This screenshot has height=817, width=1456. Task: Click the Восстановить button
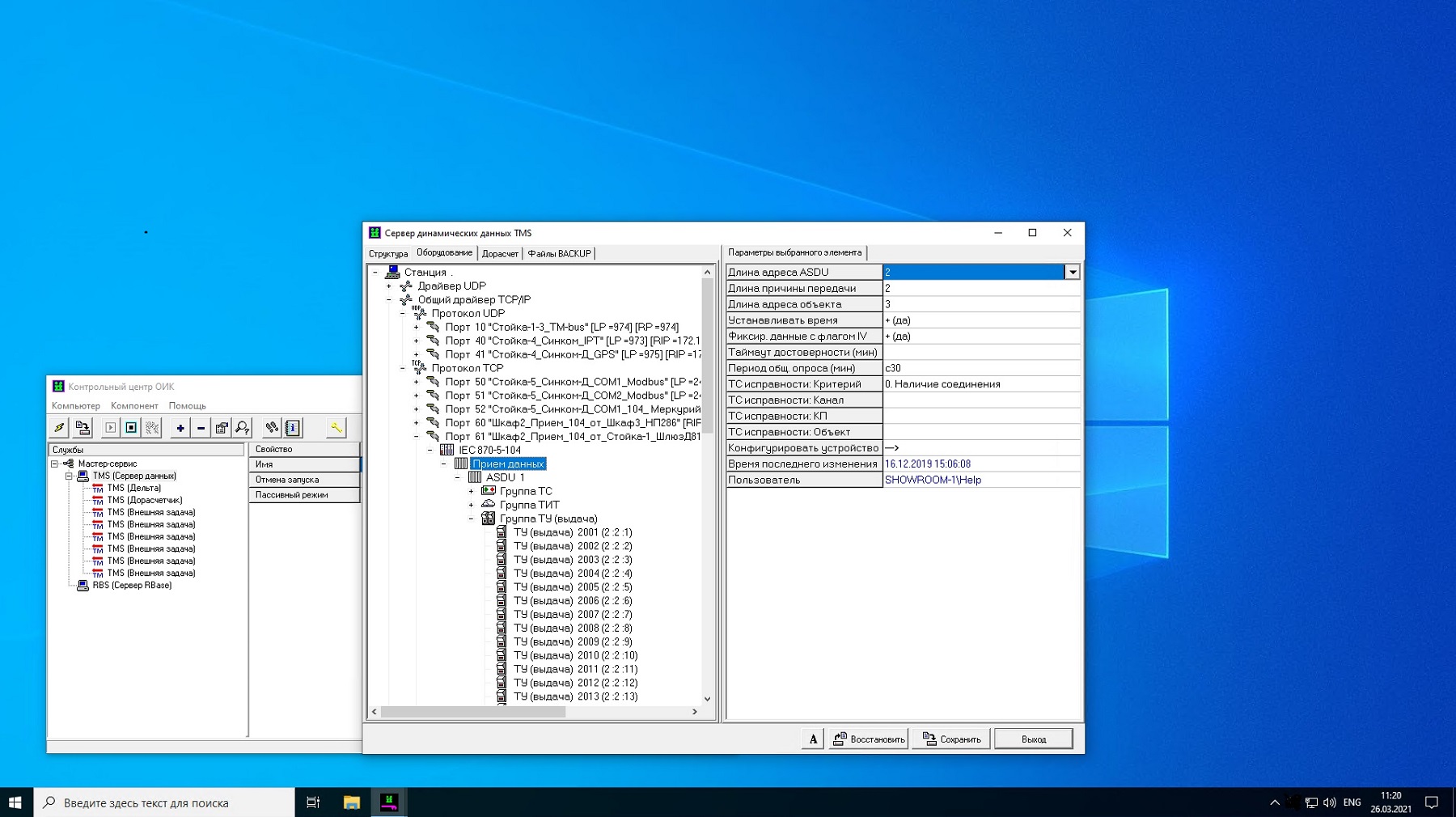pos(869,739)
